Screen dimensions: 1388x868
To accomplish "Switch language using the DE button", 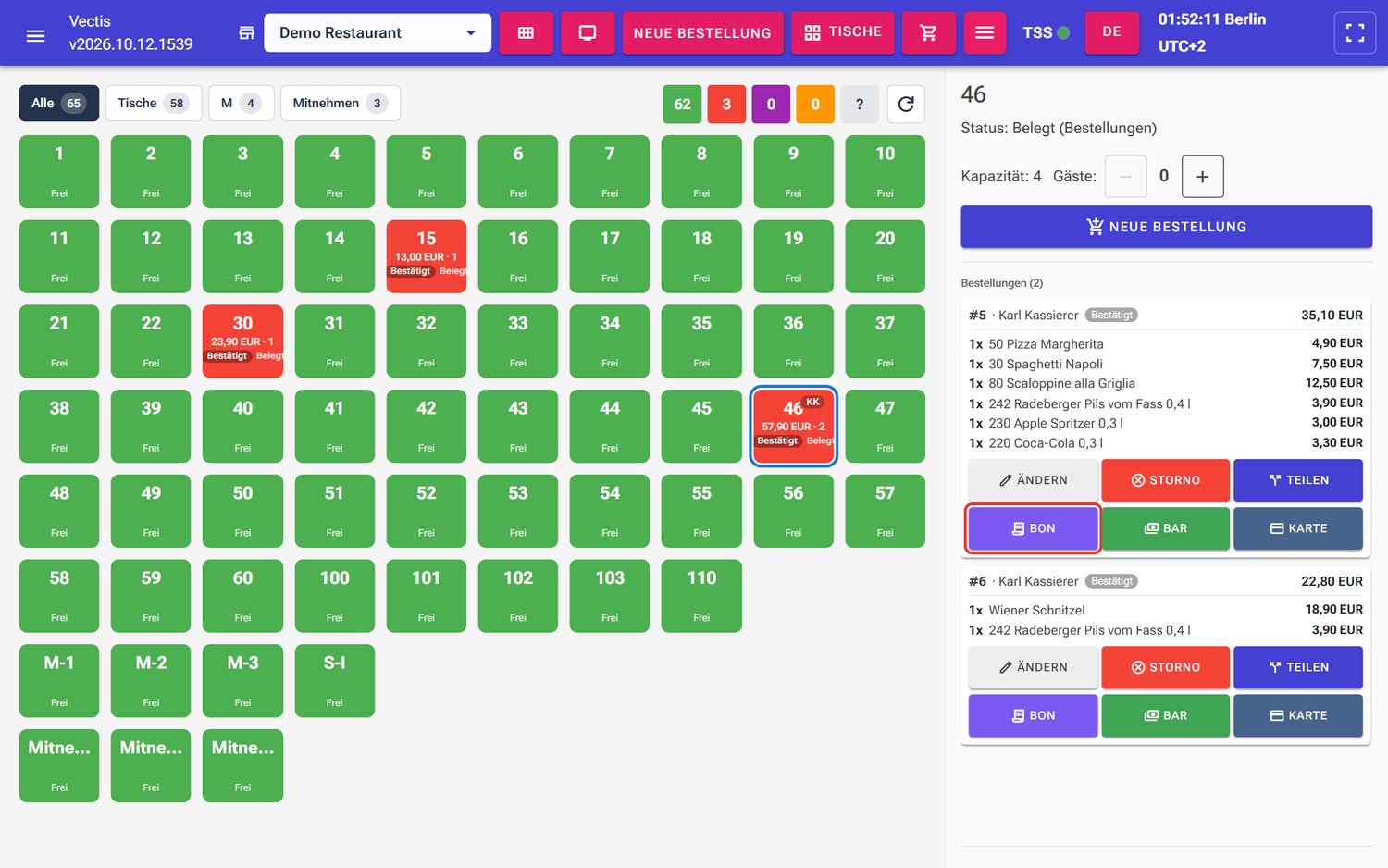I will 1111,32.
